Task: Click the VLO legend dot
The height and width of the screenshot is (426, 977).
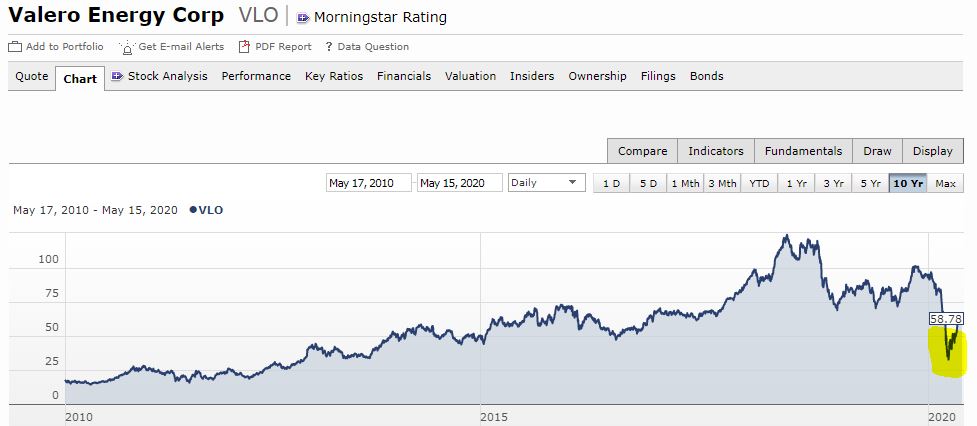Action: coord(193,210)
